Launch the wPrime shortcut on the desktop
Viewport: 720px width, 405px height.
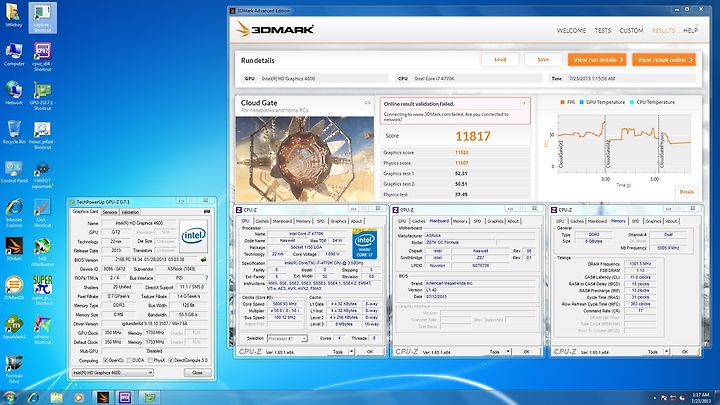[x=42, y=330]
